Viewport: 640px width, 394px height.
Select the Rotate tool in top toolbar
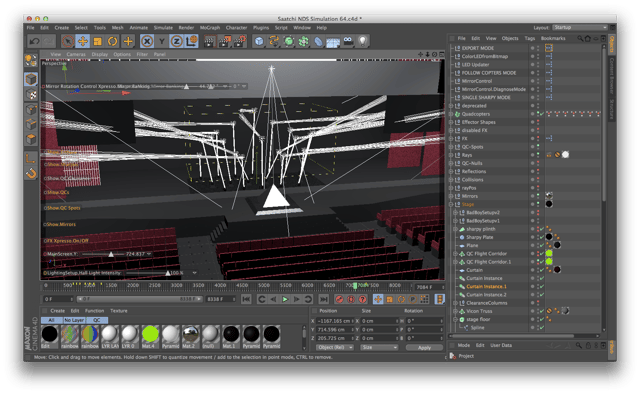(113, 41)
